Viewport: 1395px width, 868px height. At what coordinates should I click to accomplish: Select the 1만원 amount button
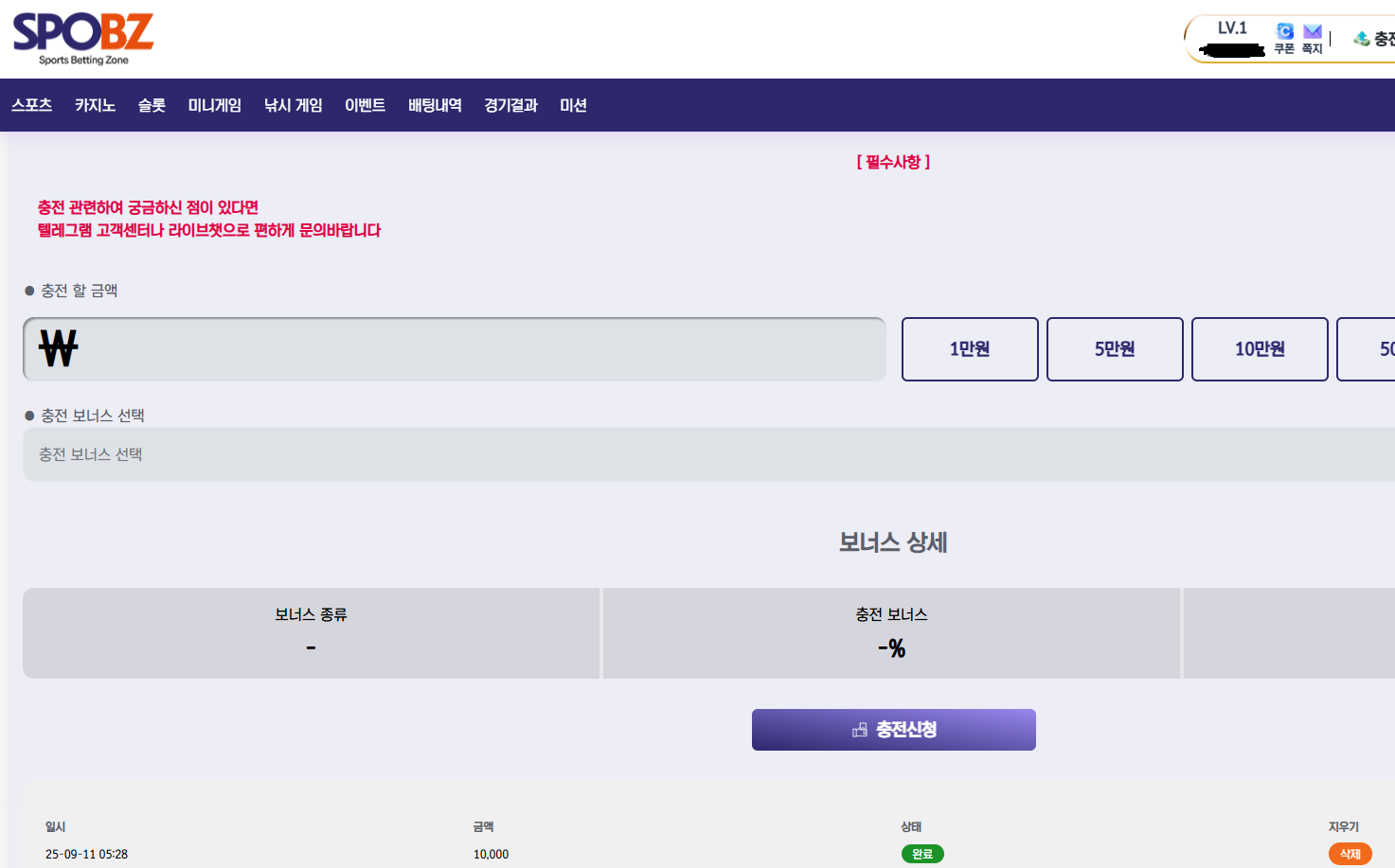970,349
